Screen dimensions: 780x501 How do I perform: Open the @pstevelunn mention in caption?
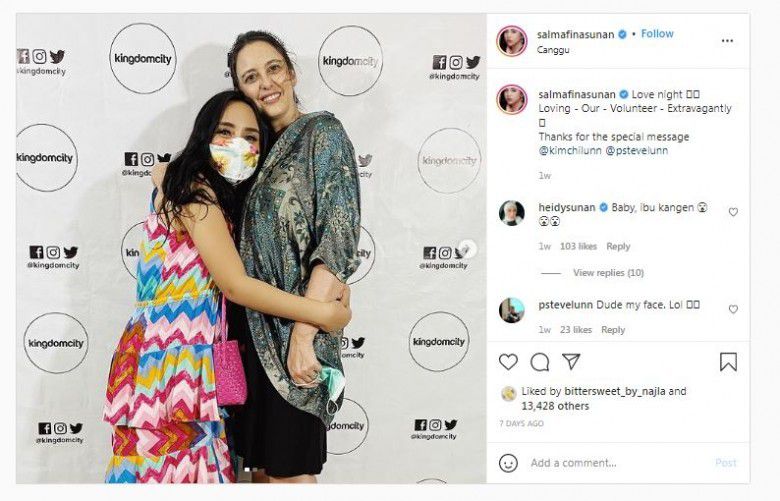[637, 150]
